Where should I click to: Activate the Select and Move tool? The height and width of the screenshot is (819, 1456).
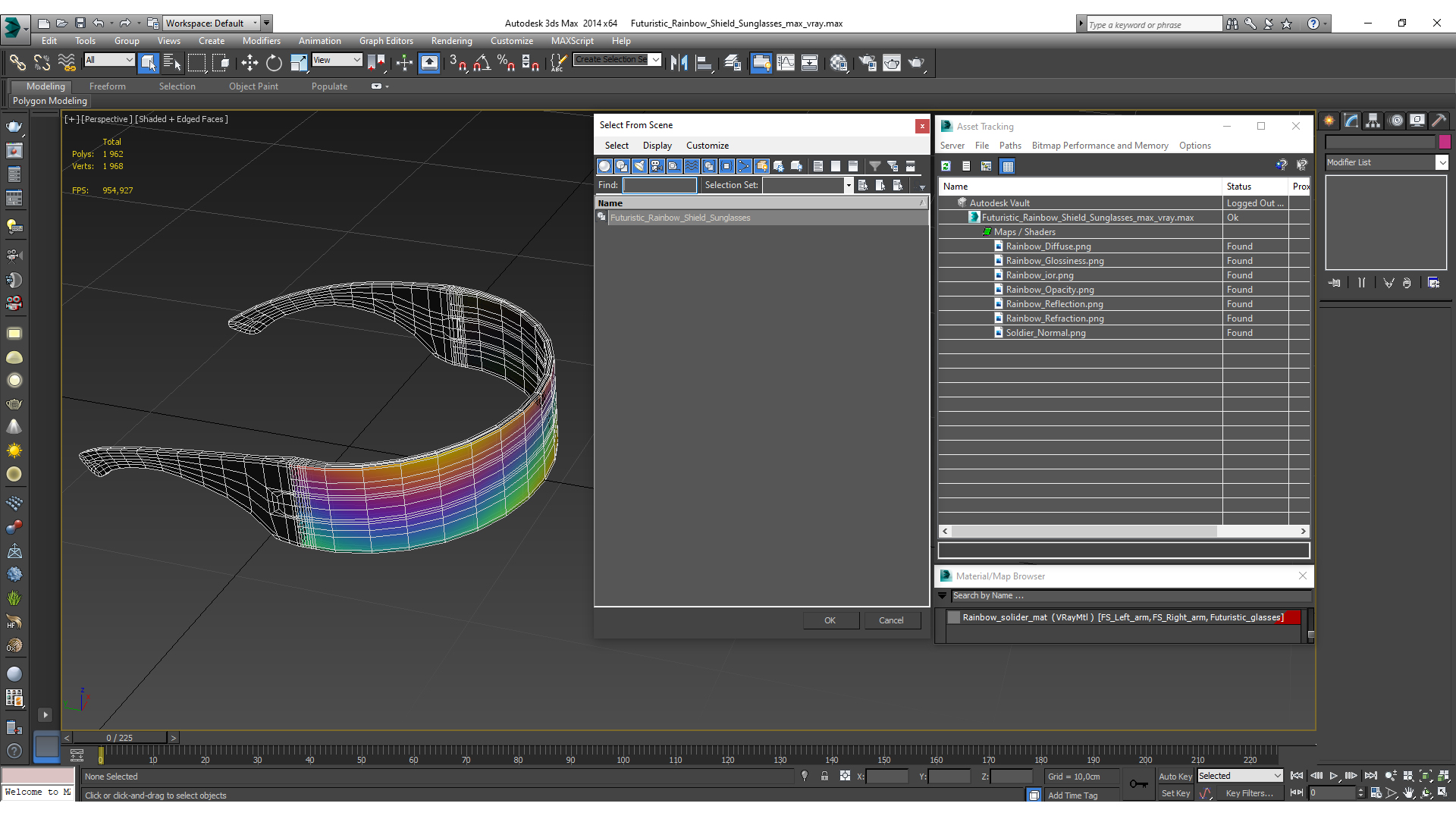pyautogui.click(x=249, y=63)
